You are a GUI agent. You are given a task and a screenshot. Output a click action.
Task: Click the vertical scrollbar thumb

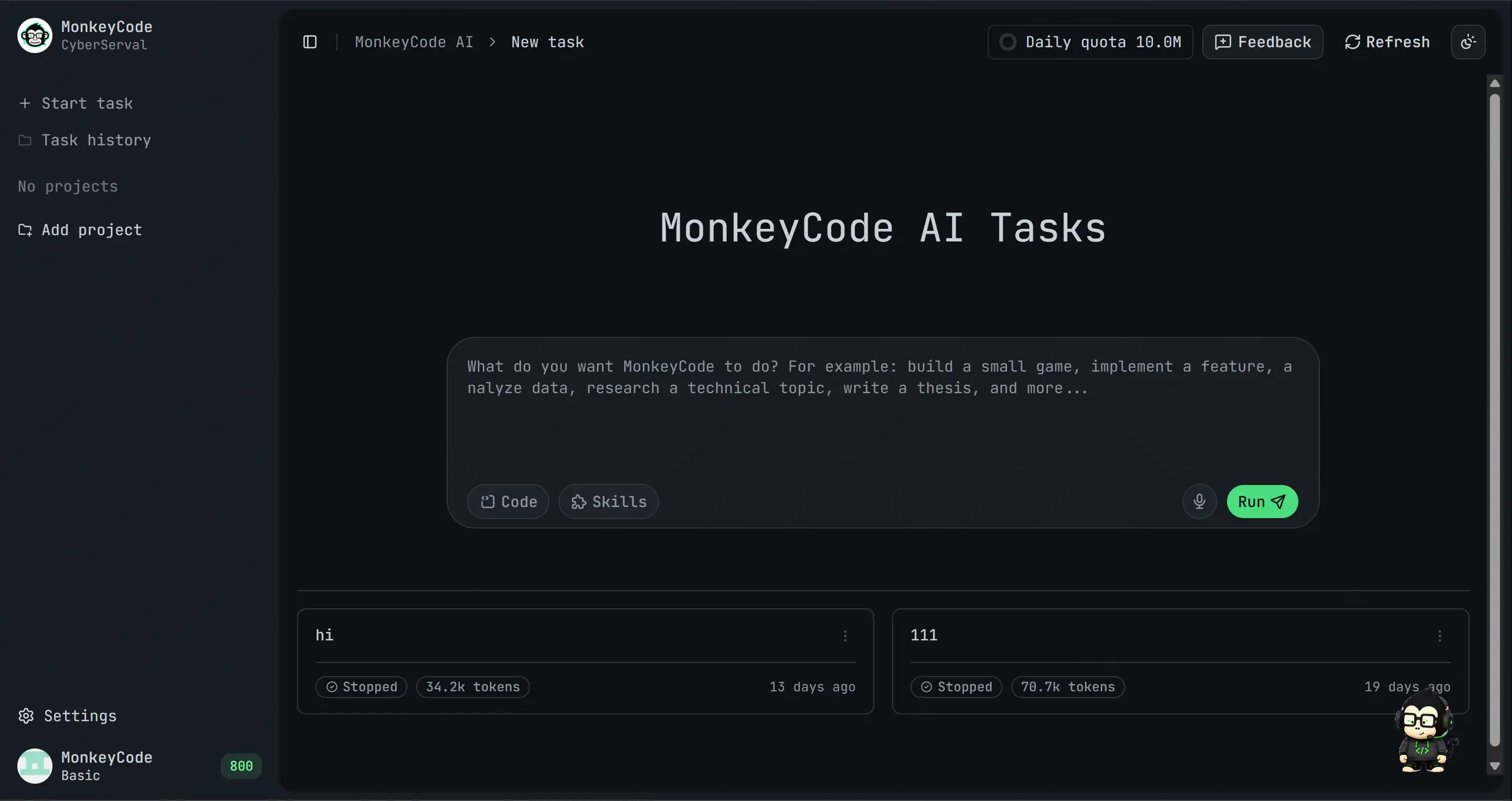(1494, 420)
